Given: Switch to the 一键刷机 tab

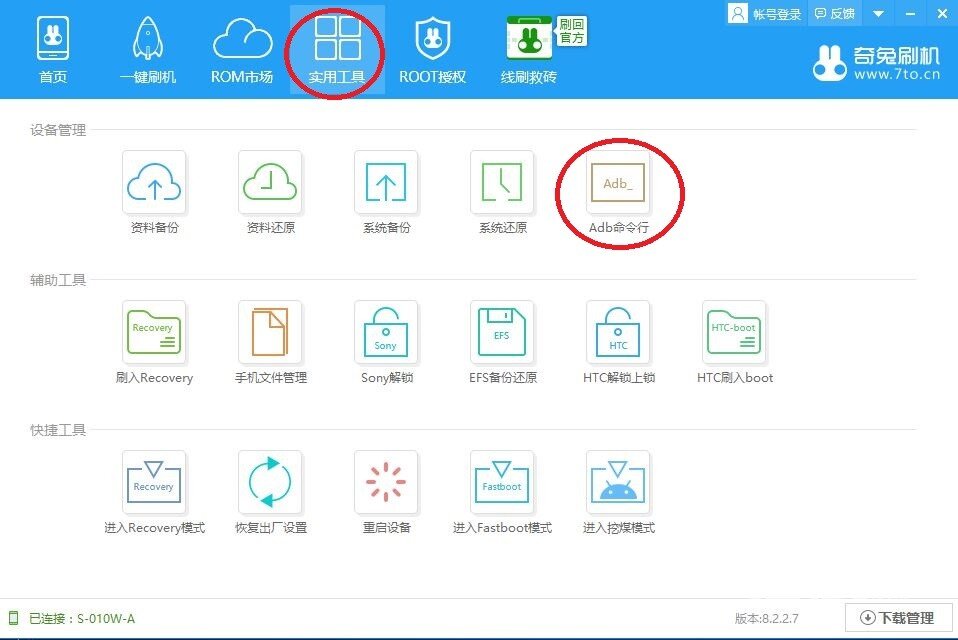Looking at the screenshot, I should [148, 50].
